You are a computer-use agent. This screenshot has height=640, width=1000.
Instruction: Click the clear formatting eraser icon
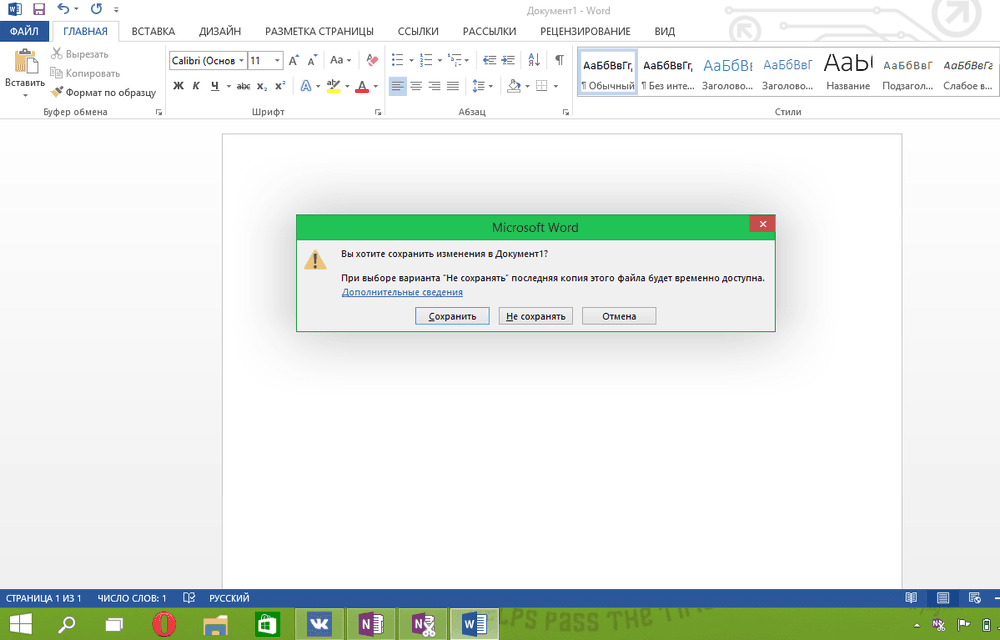pyautogui.click(x=372, y=61)
